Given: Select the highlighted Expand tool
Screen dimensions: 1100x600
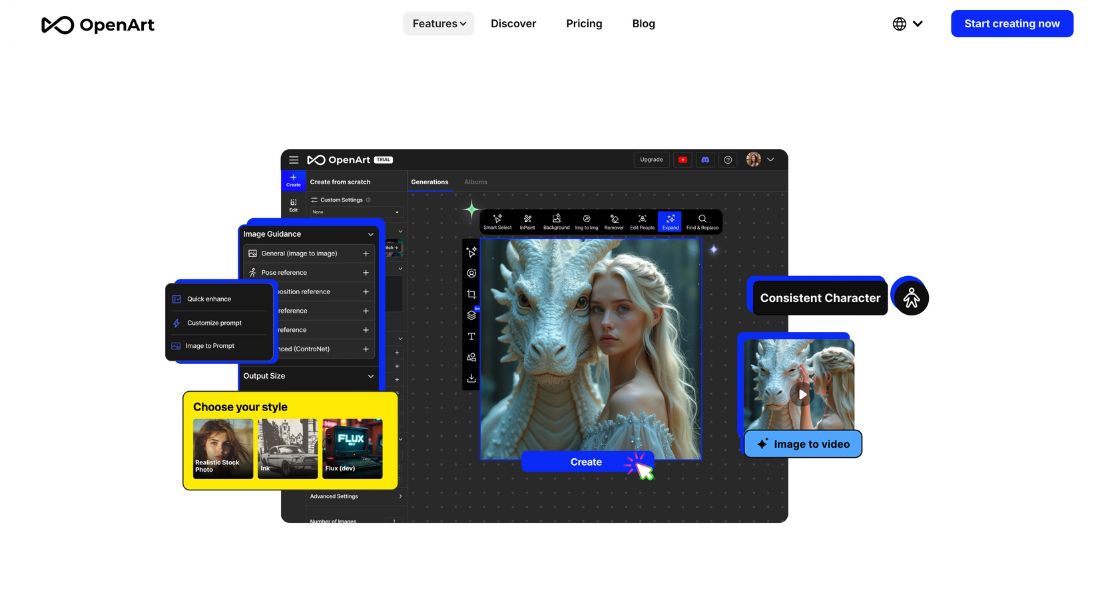Looking at the screenshot, I should 670,222.
